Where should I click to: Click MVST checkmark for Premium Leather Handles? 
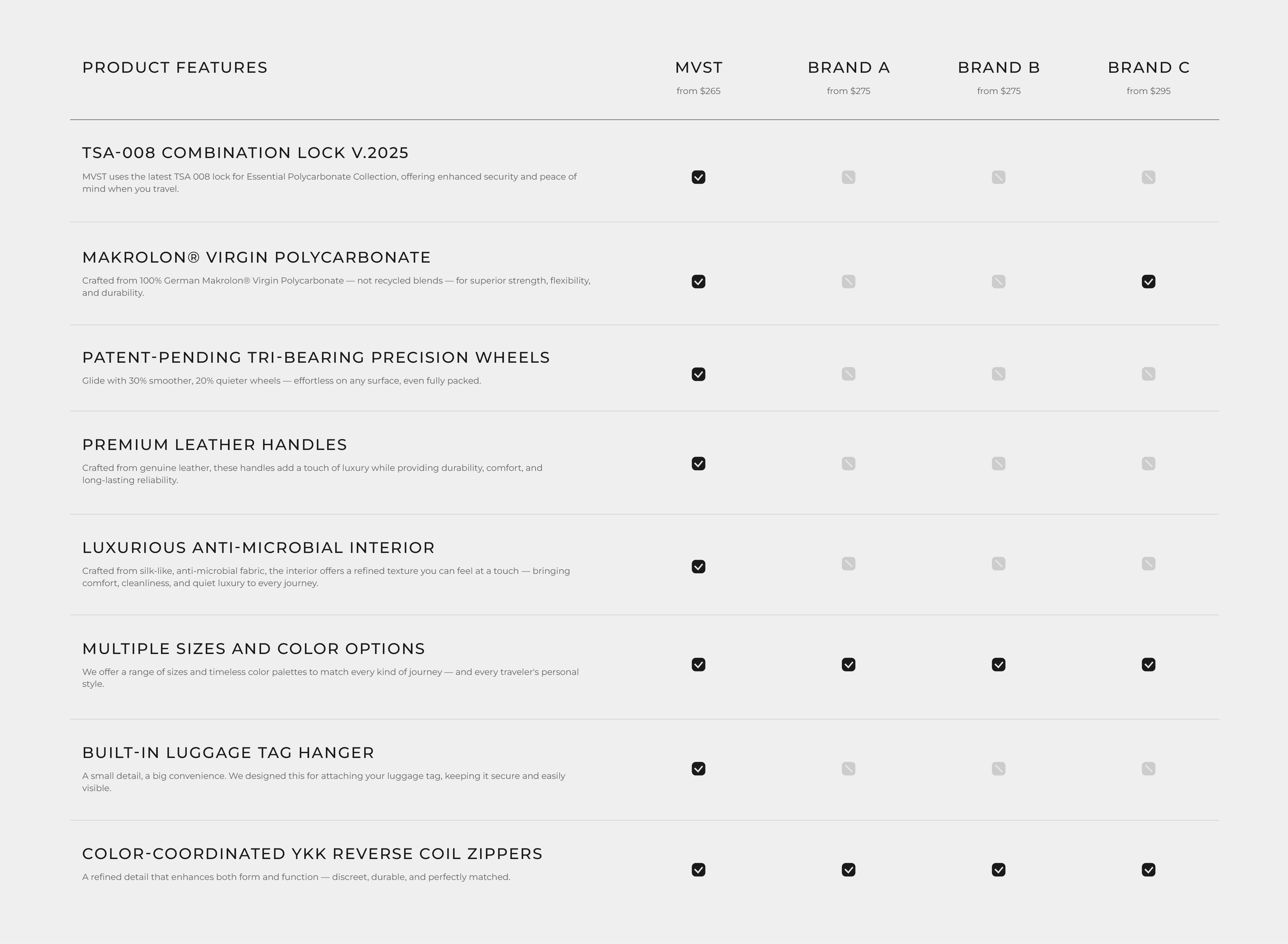tap(698, 463)
